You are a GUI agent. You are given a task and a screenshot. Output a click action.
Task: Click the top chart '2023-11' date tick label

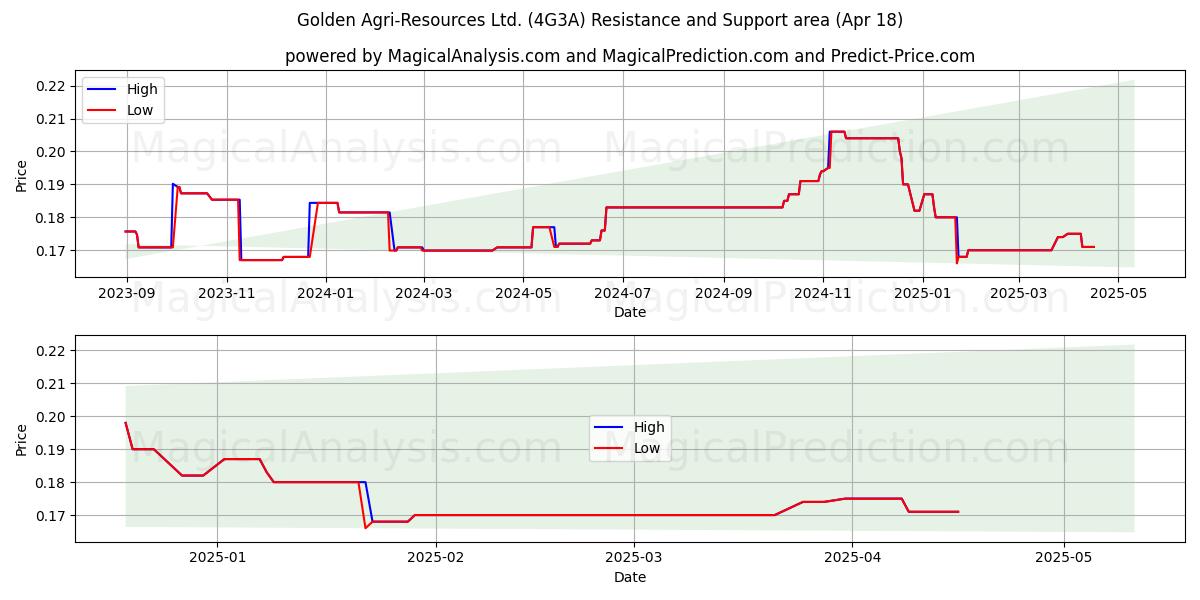pos(227,294)
